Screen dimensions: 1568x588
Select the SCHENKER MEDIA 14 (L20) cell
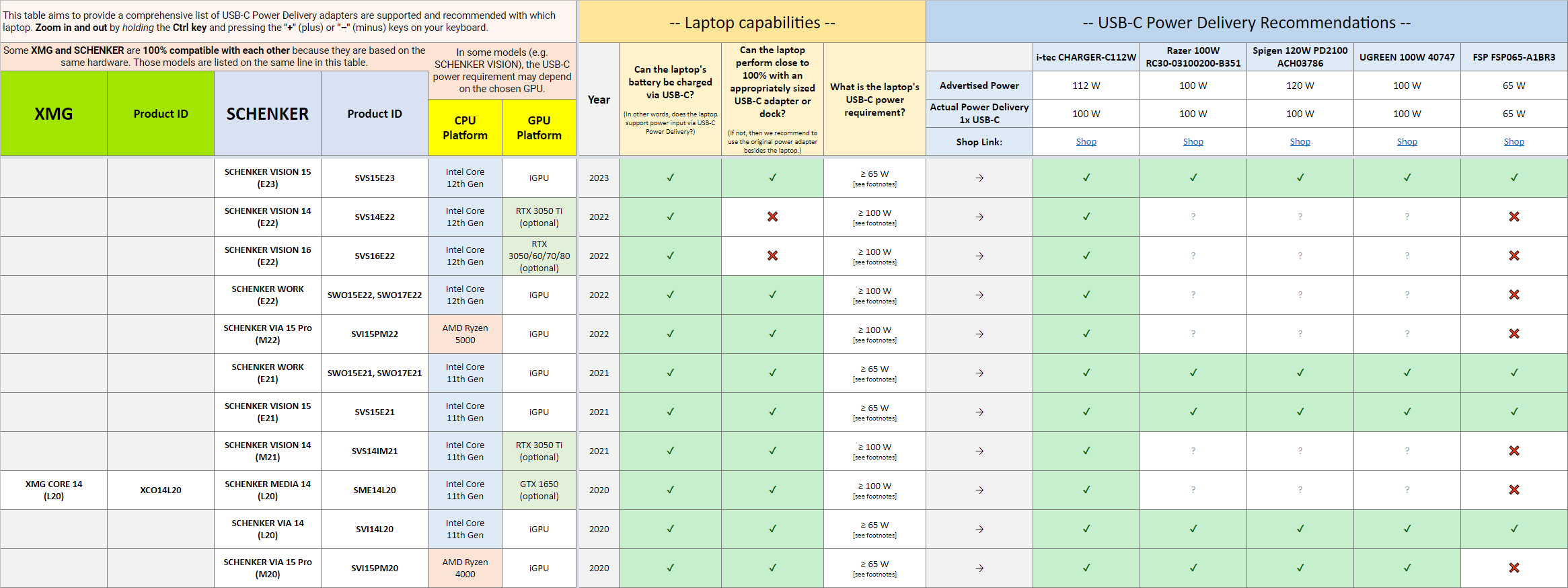click(x=268, y=490)
